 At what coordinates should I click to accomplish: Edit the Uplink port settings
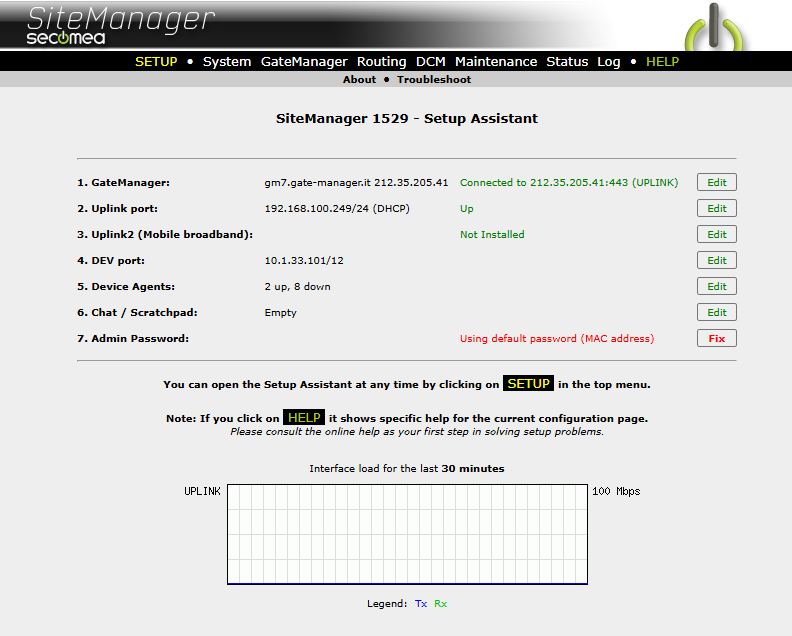pos(717,208)
